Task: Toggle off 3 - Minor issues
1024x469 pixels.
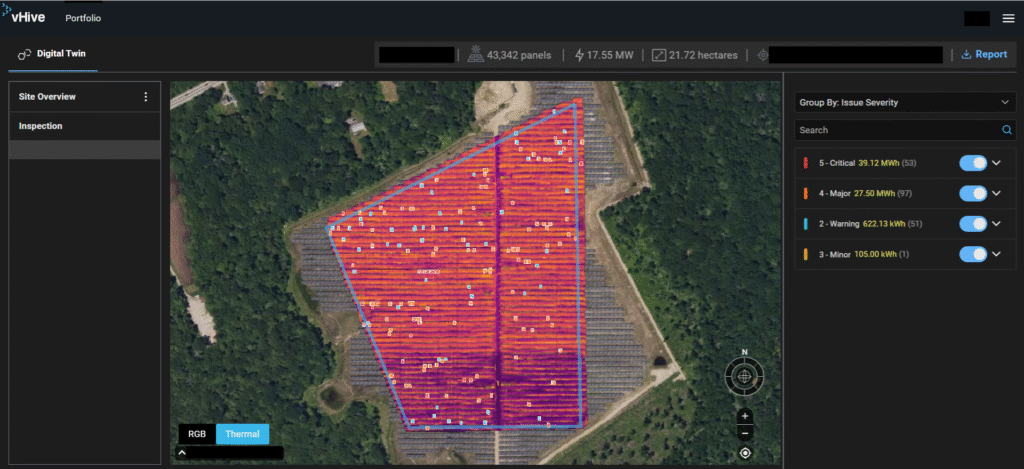Action: click(x=973, y=254)
